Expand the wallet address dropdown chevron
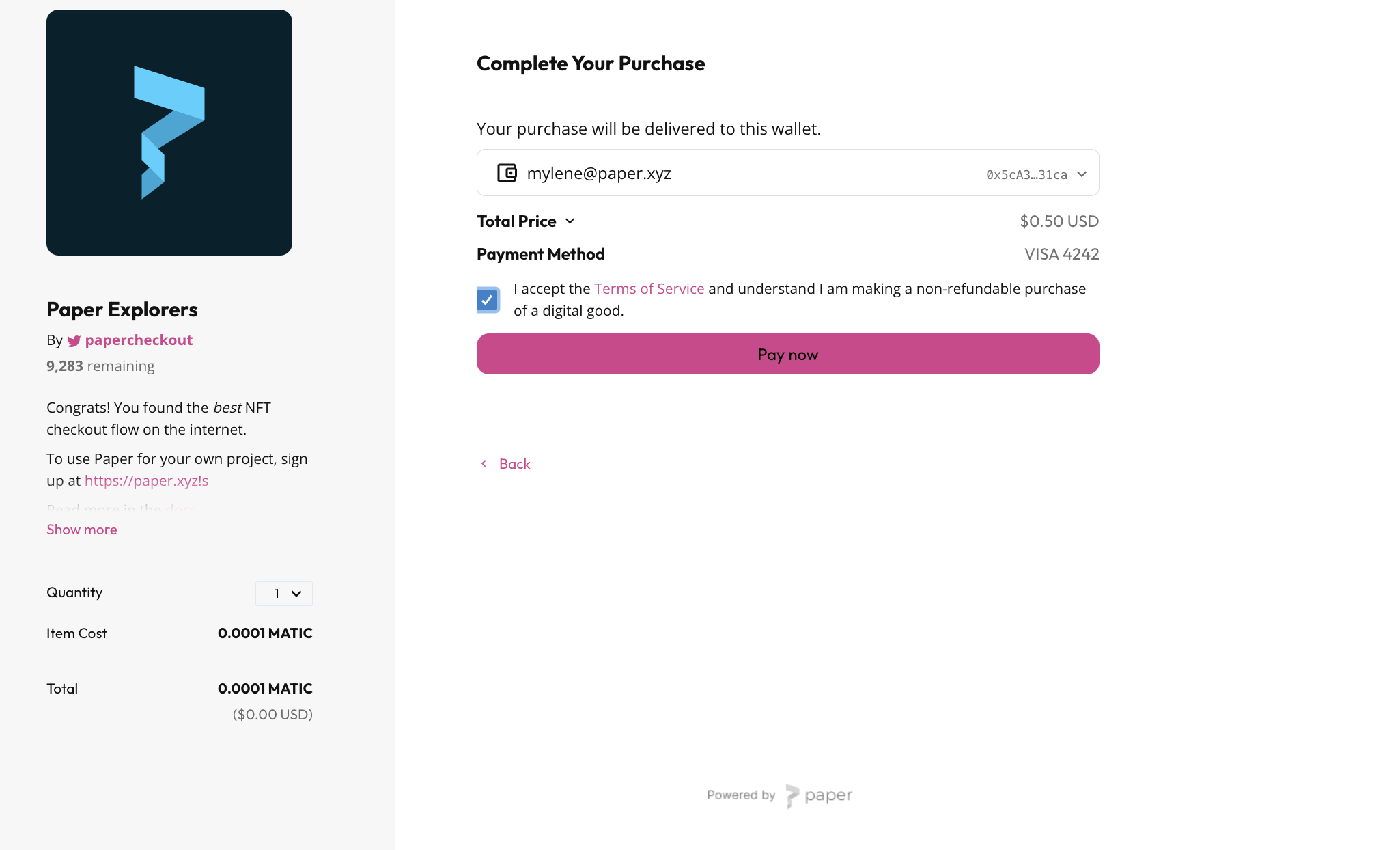The width and height of the screenshot is (1400, 850). click(x=1082, y=174)
